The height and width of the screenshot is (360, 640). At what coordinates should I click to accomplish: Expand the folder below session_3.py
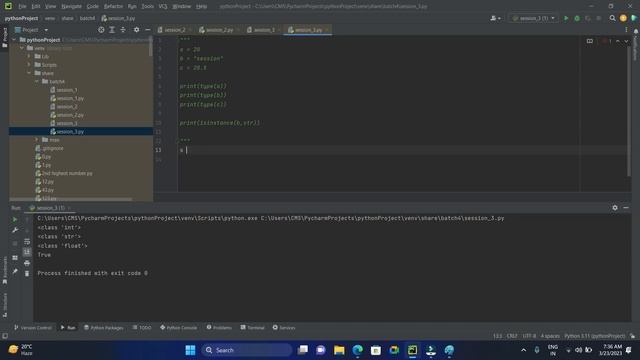[37, 140]
